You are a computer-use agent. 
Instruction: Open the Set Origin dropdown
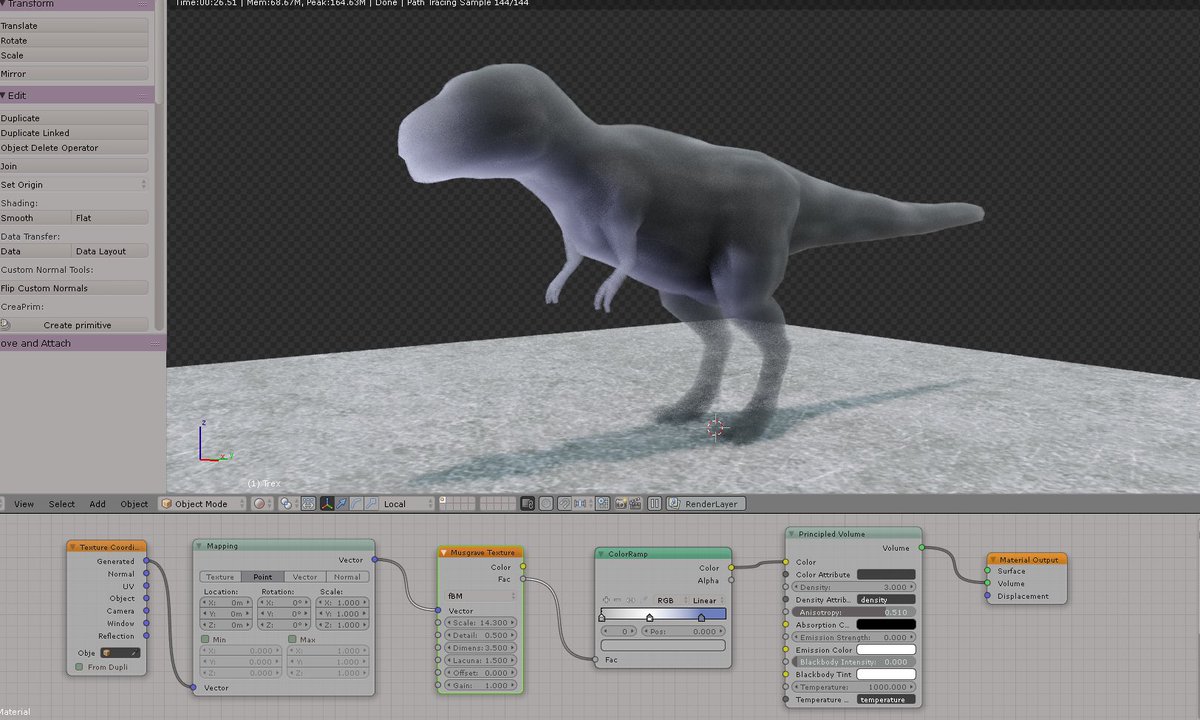click(74, 184)
